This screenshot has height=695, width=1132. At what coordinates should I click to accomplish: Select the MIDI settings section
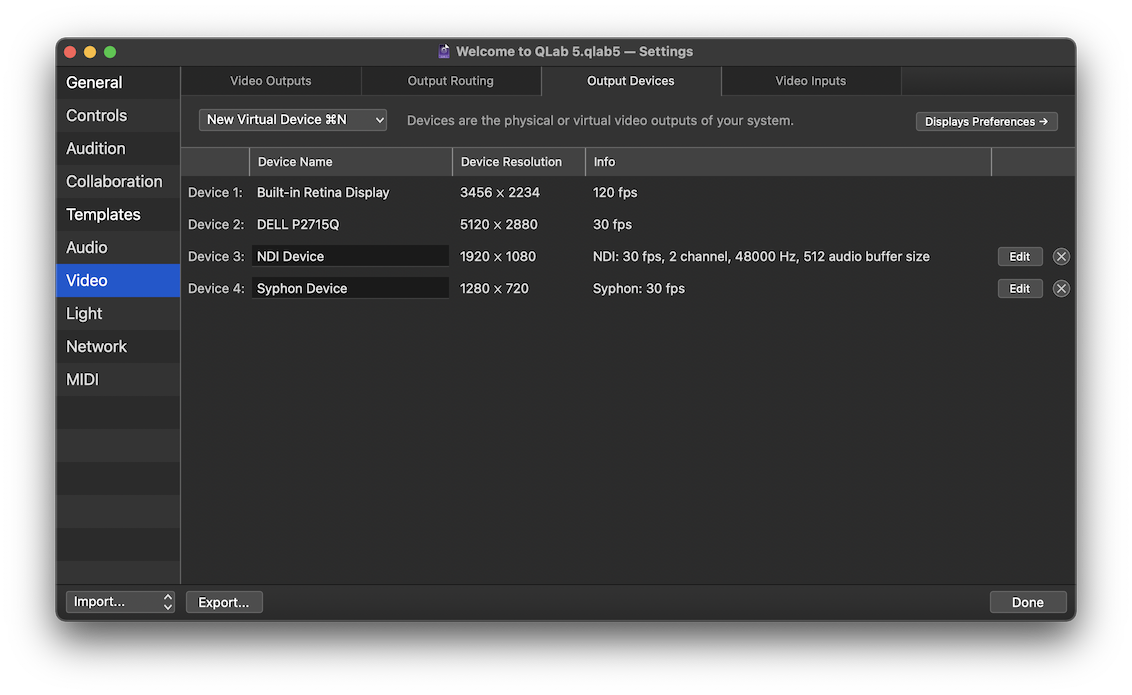[82, 379]
